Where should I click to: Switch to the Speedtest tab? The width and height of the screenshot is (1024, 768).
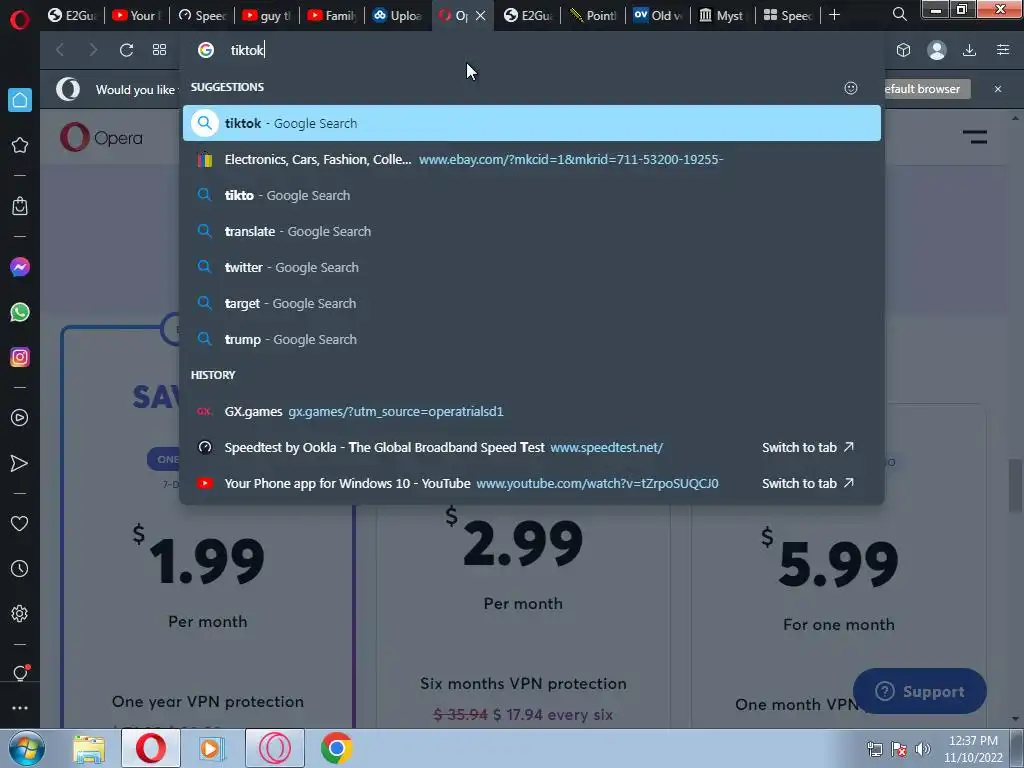tap(202, 15)
